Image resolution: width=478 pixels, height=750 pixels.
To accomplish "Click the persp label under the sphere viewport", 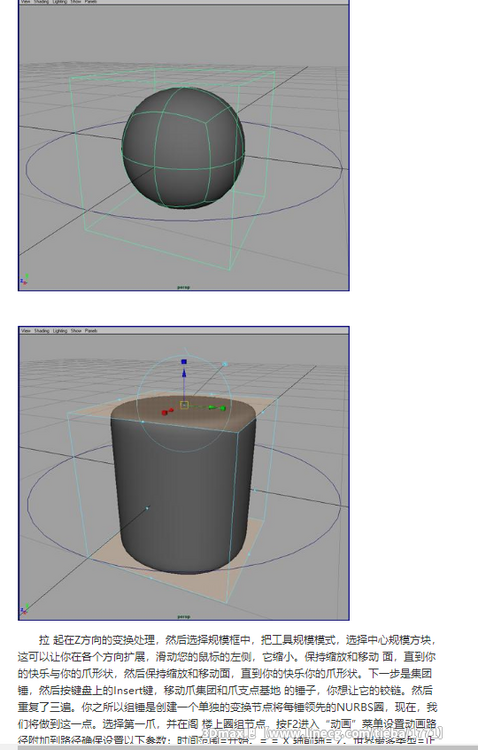I will click(184, 287).
